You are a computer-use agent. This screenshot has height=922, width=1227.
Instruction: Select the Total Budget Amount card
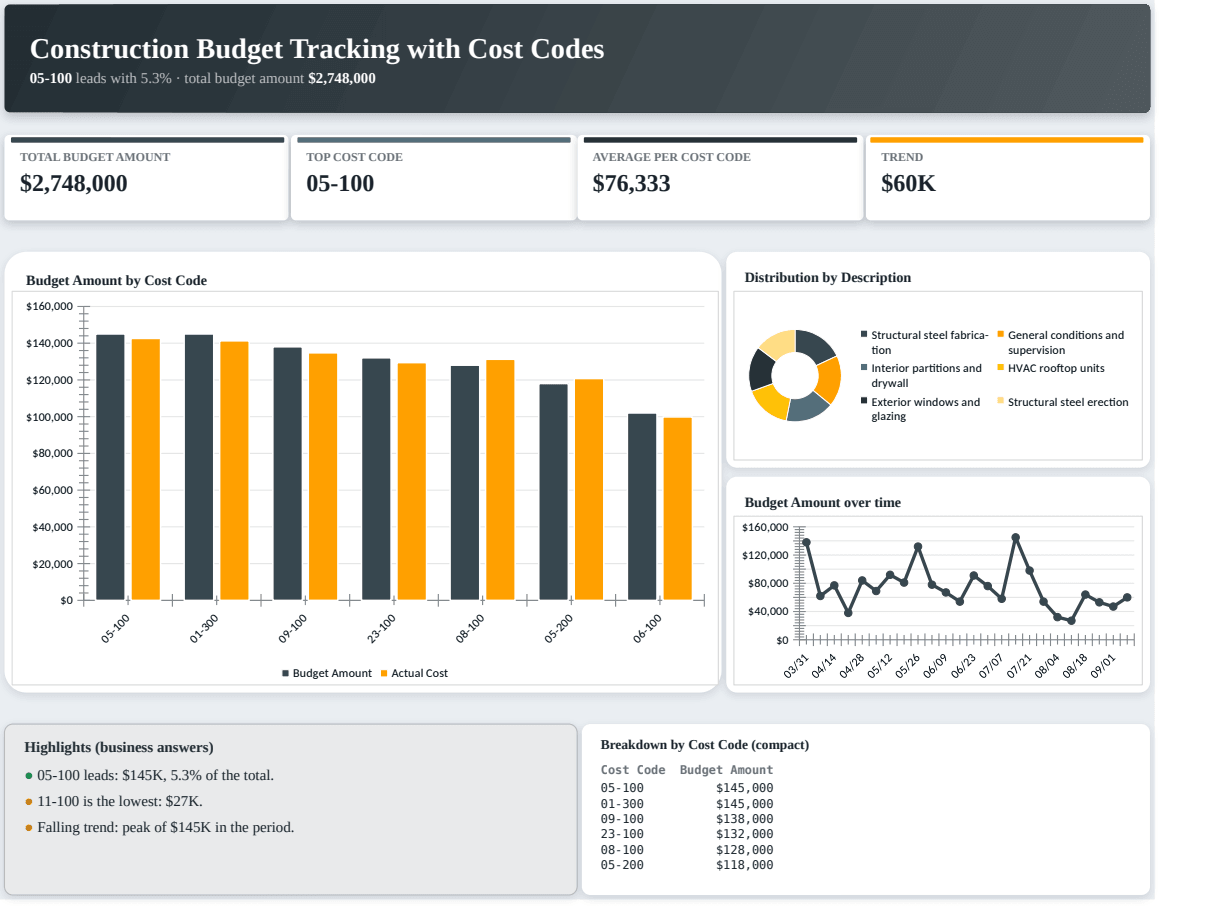coord(146,178)
